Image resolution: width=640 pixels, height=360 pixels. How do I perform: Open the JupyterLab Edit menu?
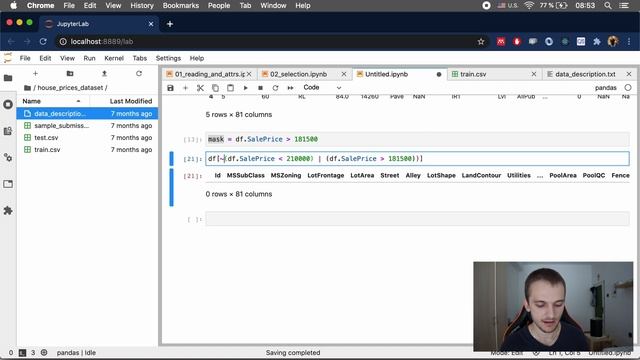[x=45, y=58]
